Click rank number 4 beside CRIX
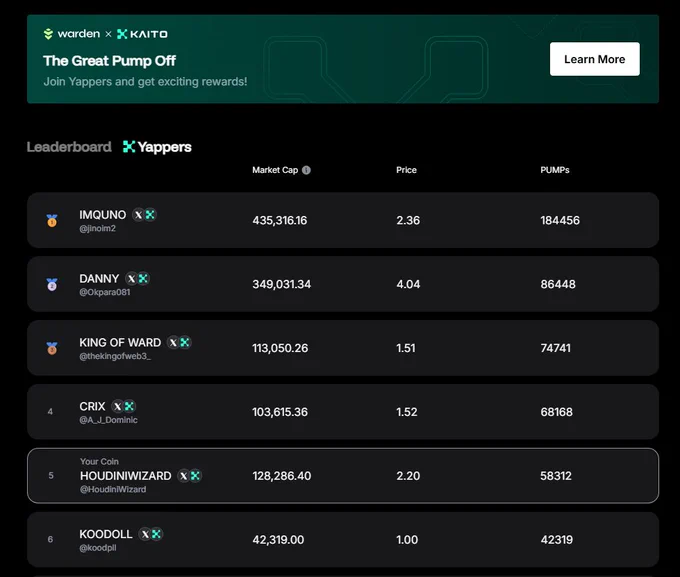Screen dimensions: 680x577 tap(50, 412)
